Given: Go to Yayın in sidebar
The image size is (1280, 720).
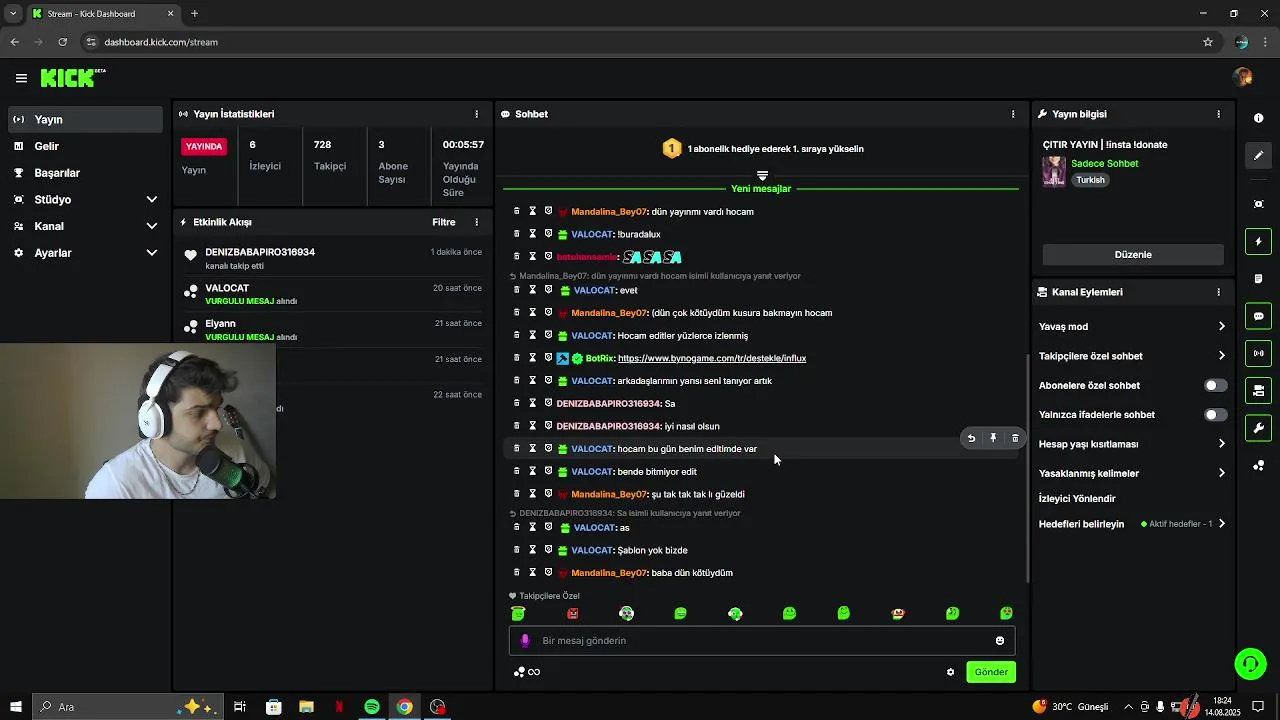Looking at the screenshot, I should click(x=85, y=119).
